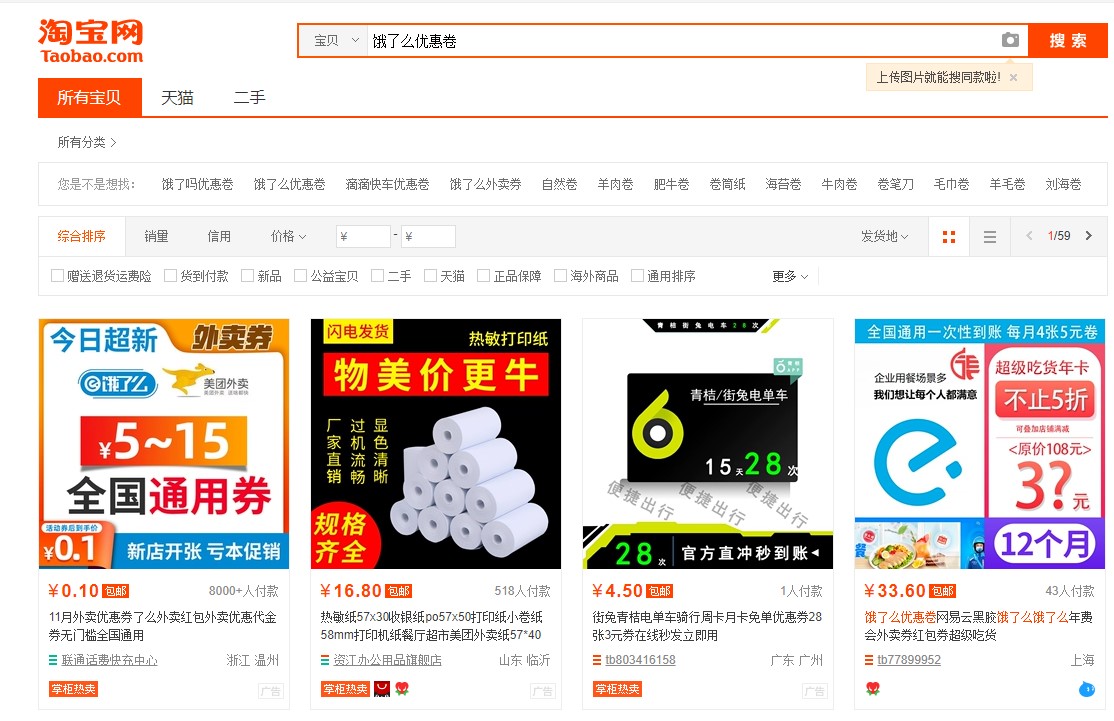Switch to grid view layout icon
Screen dimensions: 1114x721
coord(949,237)
